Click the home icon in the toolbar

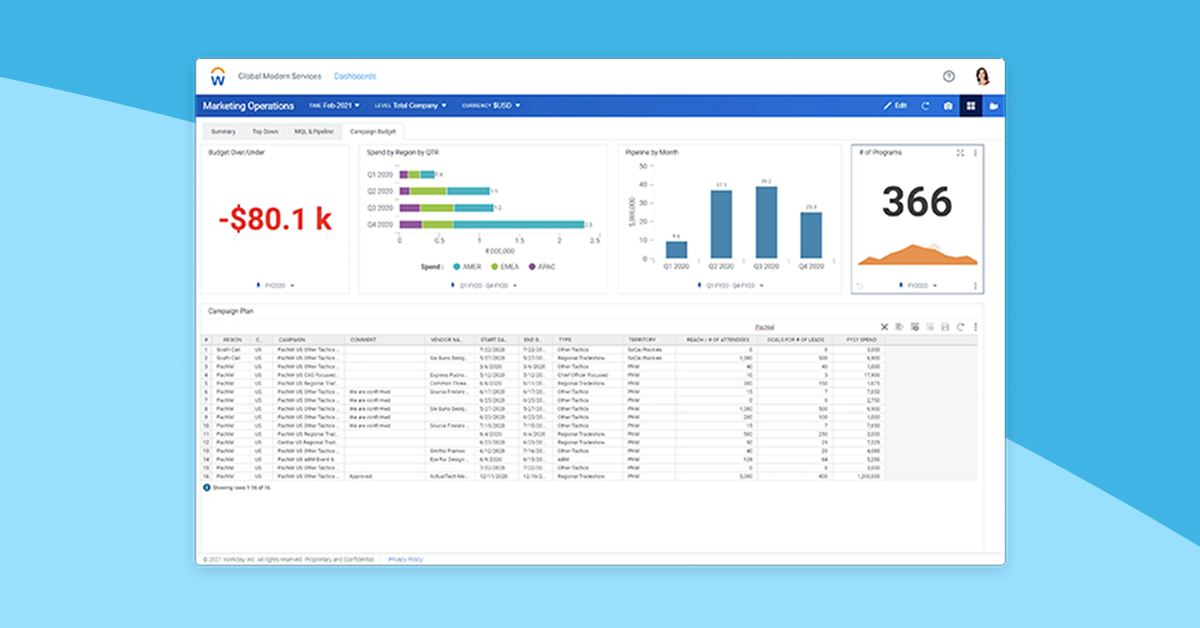946,105
